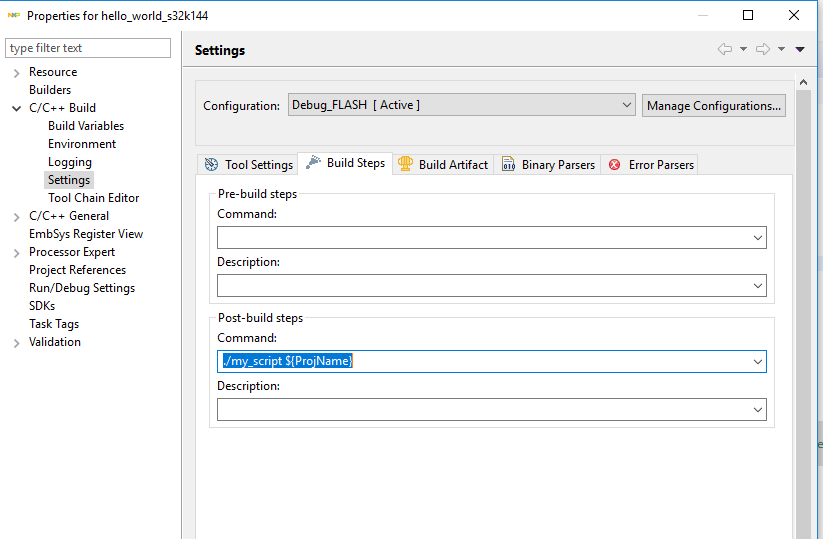Select the Binary Parsers tab
Image resolution: width=823 pixels, height=539 pixels.
click(548, 164)
